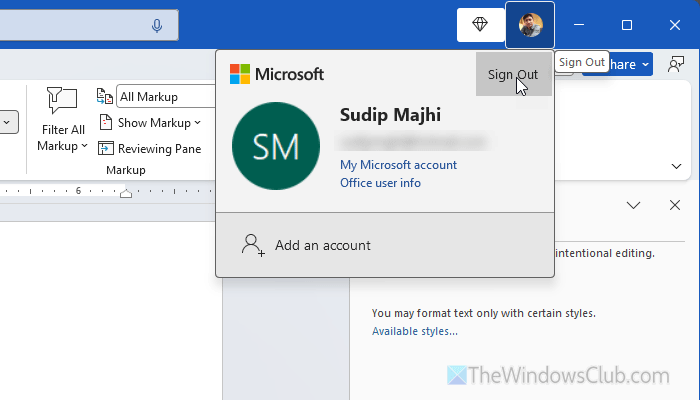Open the All Markup display dropdown

pyautogui.click(x=166, y=96)
